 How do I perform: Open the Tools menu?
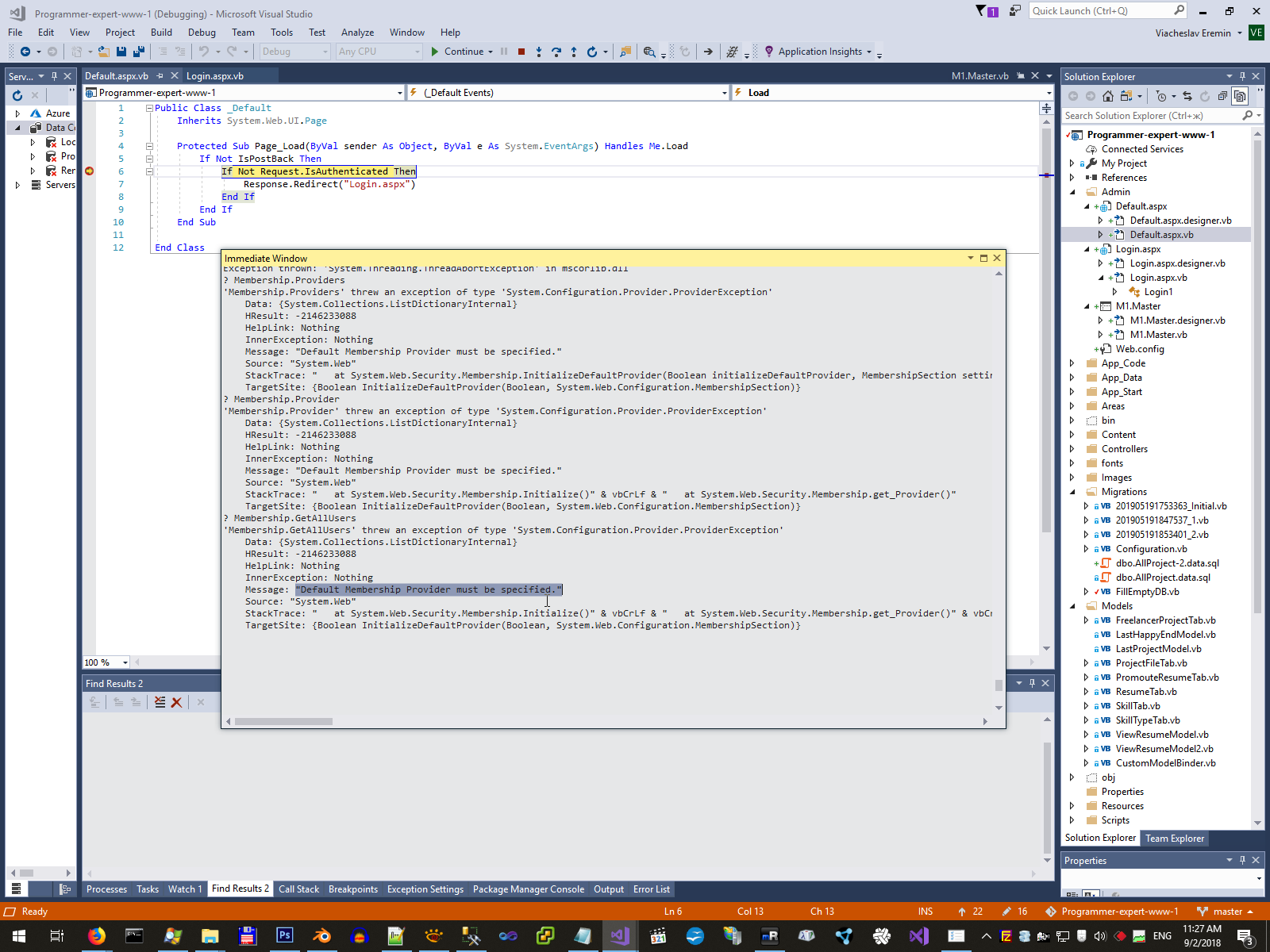[x=282, y=33]
